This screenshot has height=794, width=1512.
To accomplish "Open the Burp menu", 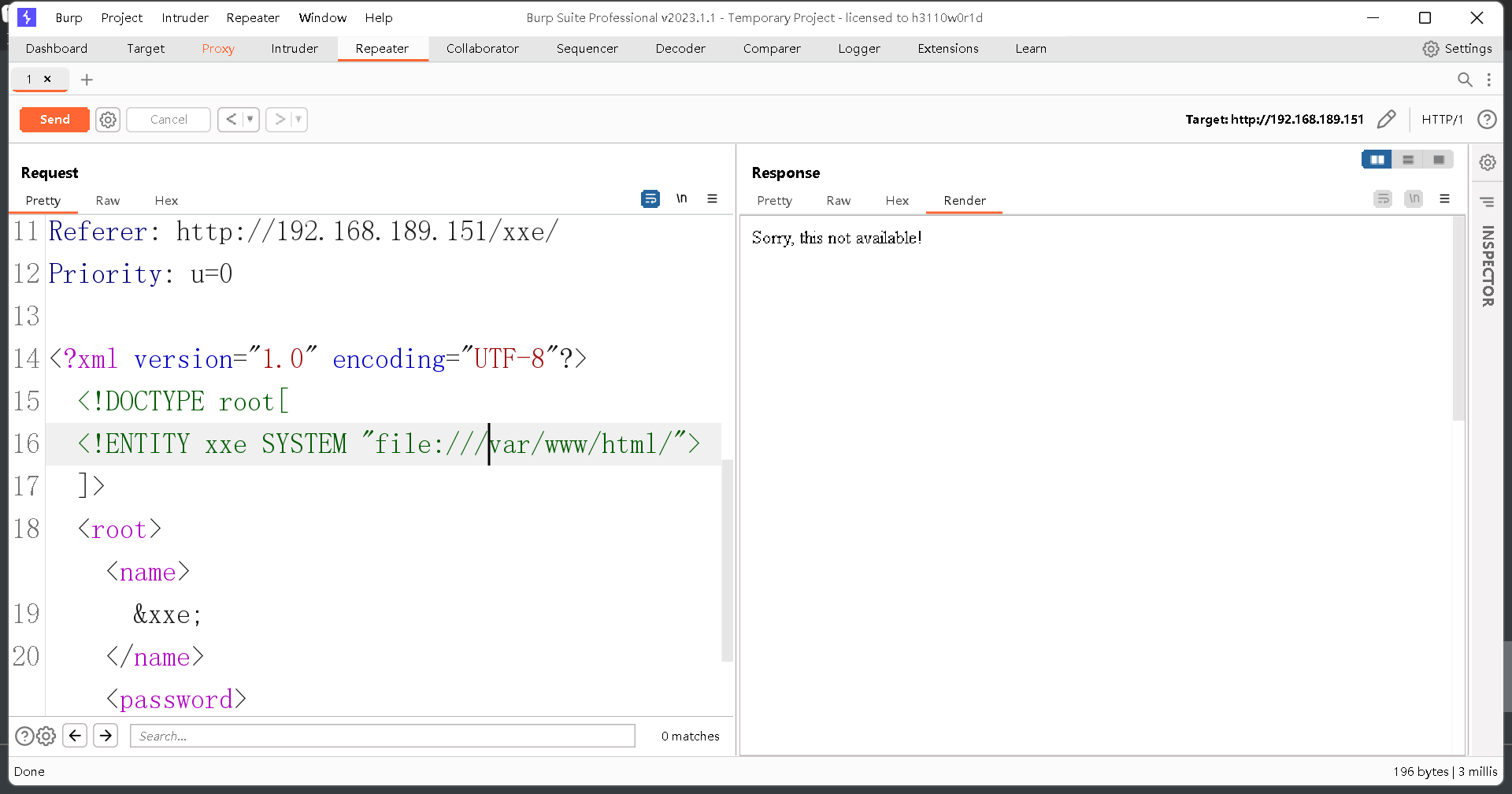I will pos(69,17).
